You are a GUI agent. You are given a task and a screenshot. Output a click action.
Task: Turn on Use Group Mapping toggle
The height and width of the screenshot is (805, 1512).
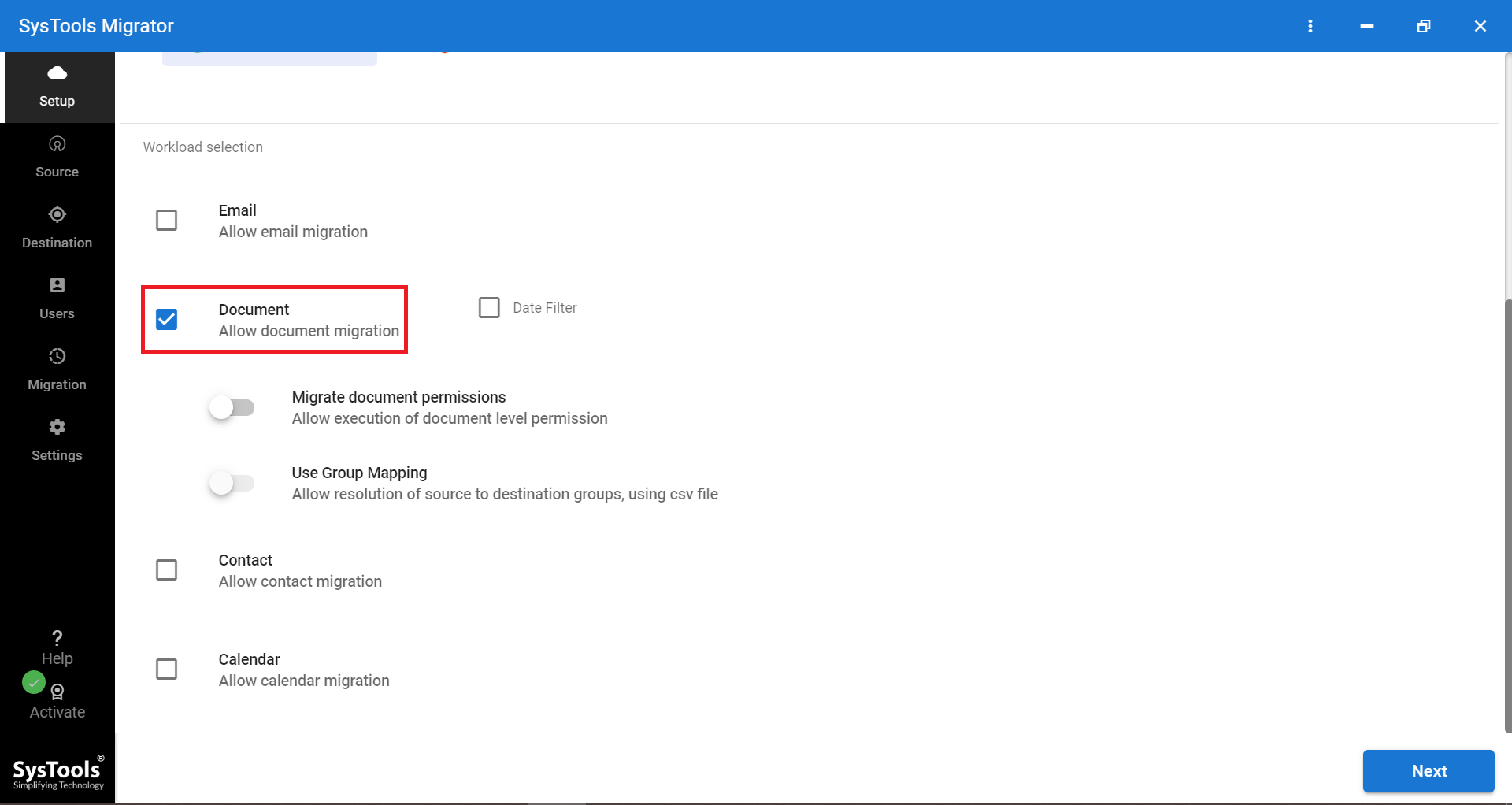(232, 483)
